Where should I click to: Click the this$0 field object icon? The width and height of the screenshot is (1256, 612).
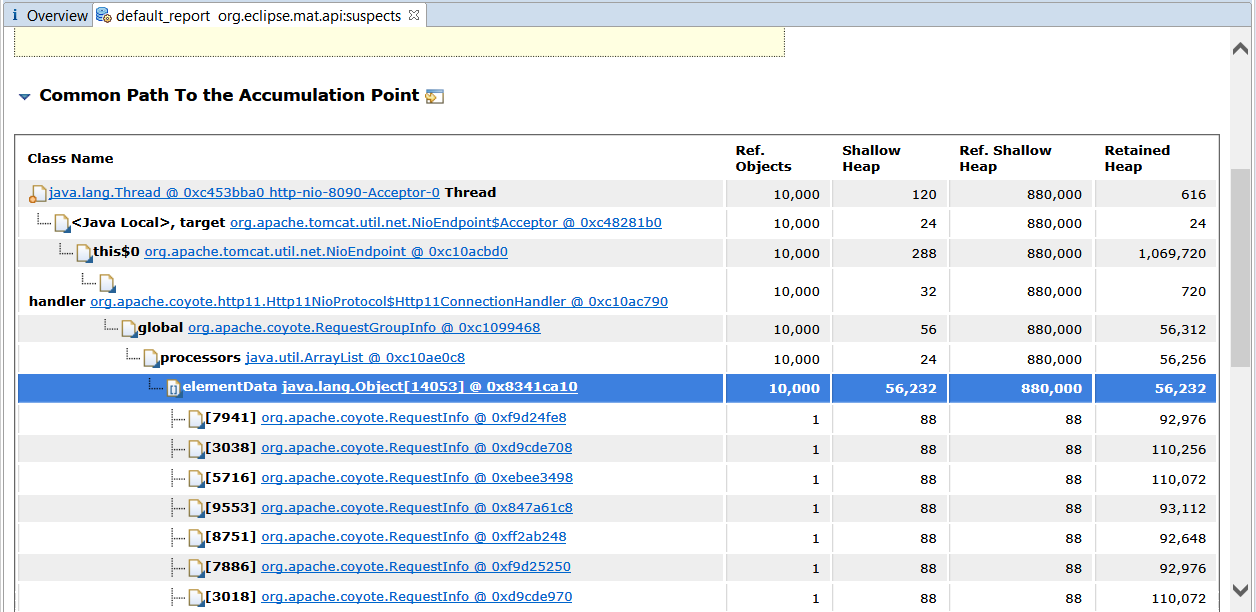(84, 253)
